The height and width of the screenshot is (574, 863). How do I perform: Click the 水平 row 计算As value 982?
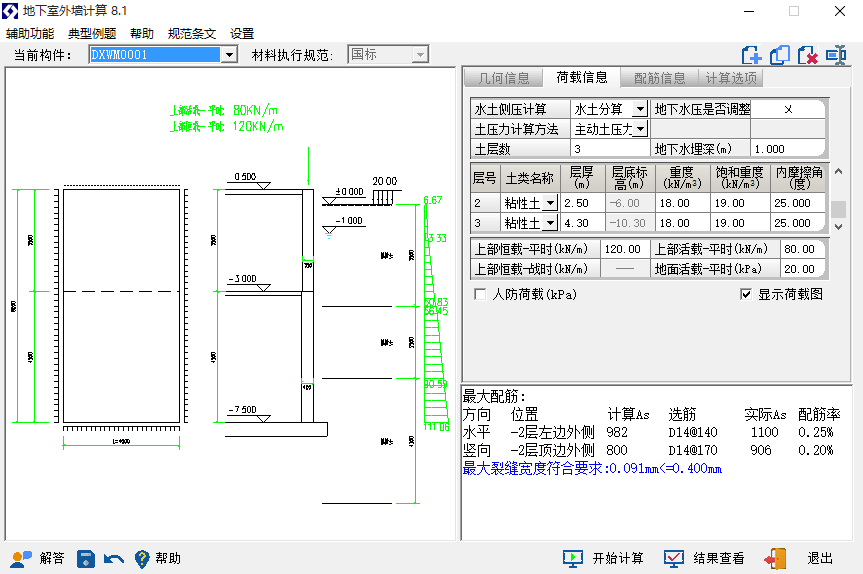click(x=617, y=433)
